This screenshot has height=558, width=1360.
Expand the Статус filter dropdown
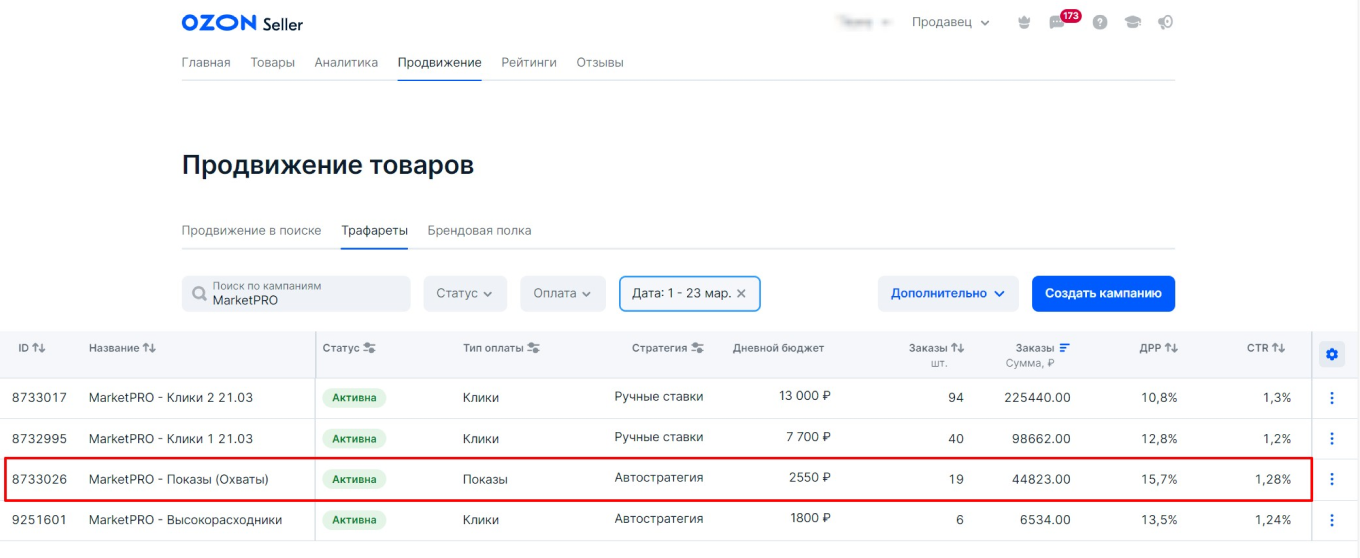coord(465,294)
